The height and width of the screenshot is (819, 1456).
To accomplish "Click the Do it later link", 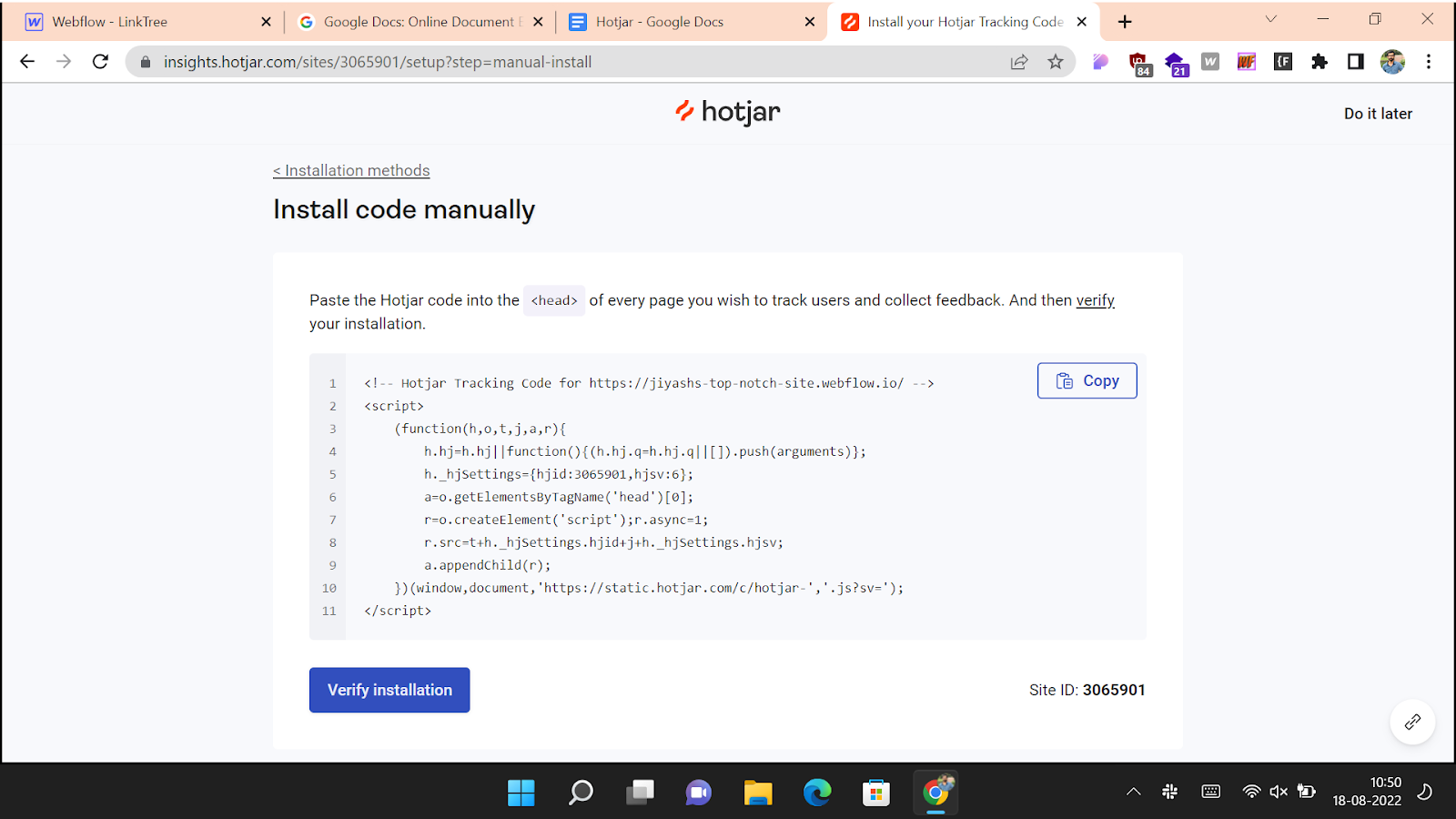I will tap(1378, 114).
